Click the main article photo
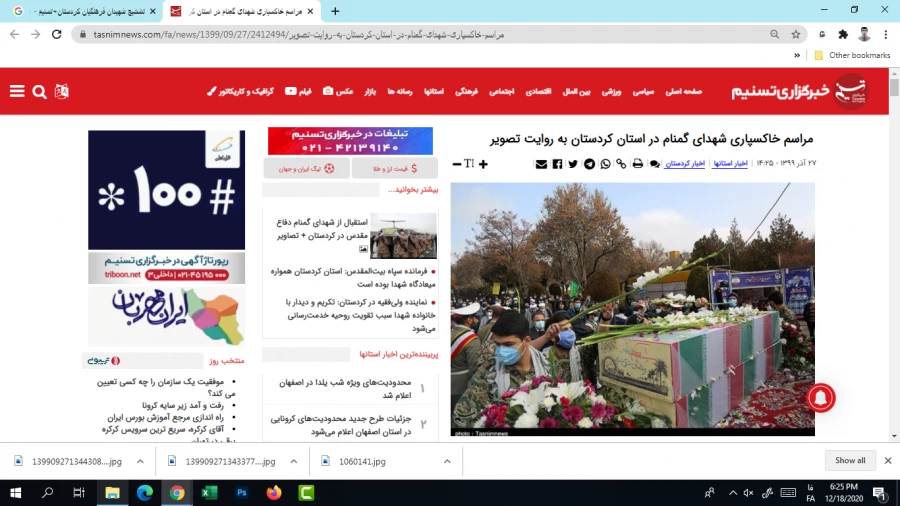This screenshot has height=506, width=900. point(632,308)
